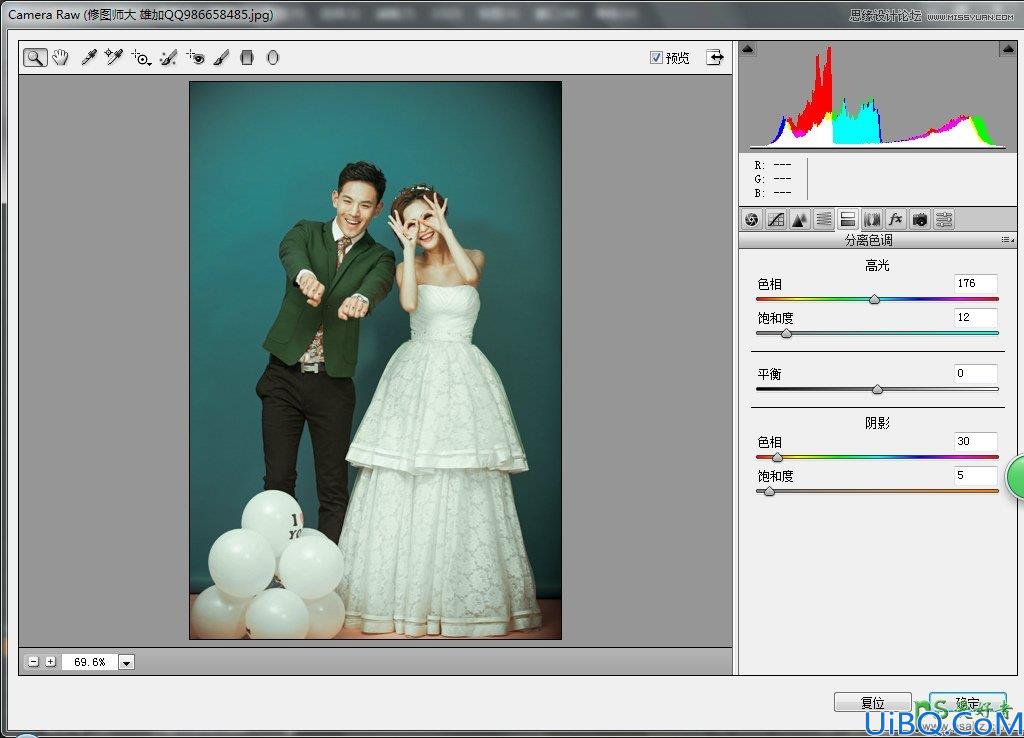Select the Color Sampler tool
The image size is (1024, 738).
(114, 57)
